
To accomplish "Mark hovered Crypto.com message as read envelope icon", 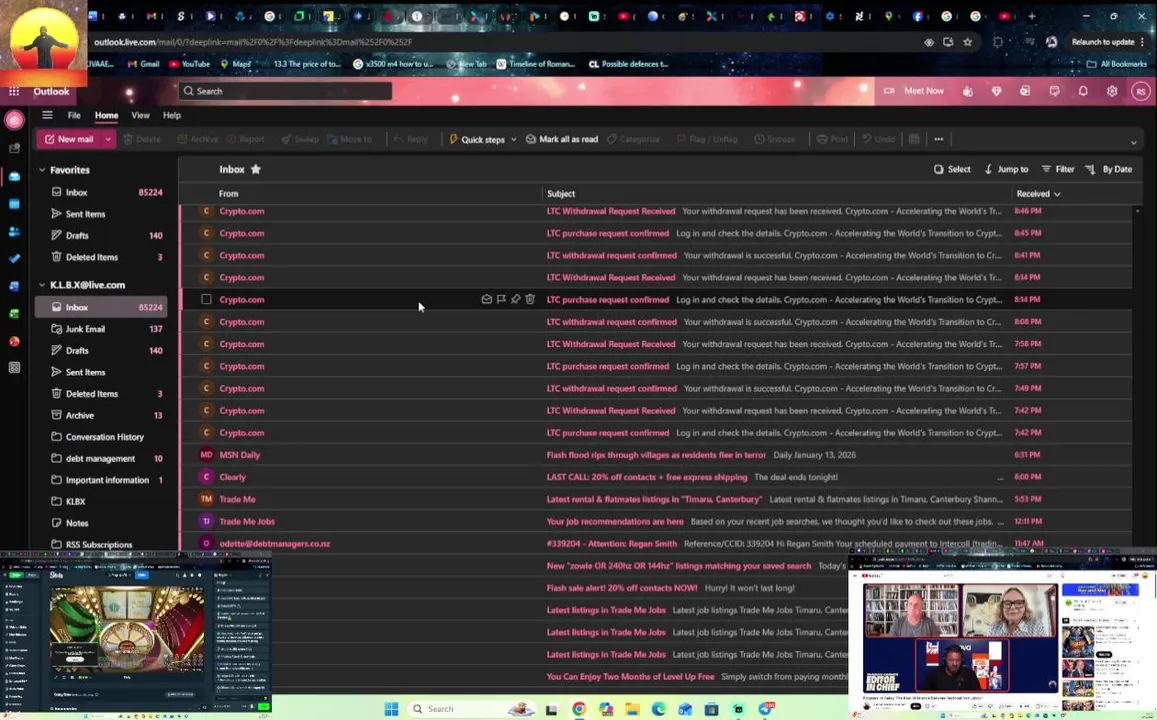I will click(486, 300).
